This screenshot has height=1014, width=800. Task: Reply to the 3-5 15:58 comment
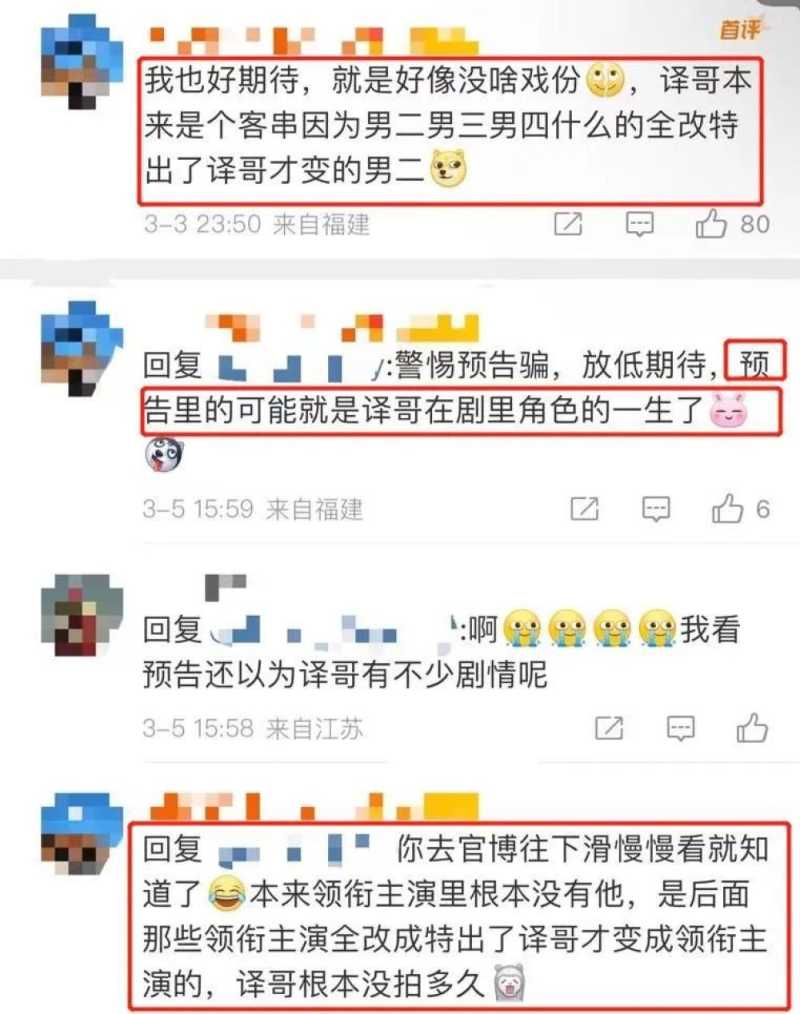click(x=680, y=728)
